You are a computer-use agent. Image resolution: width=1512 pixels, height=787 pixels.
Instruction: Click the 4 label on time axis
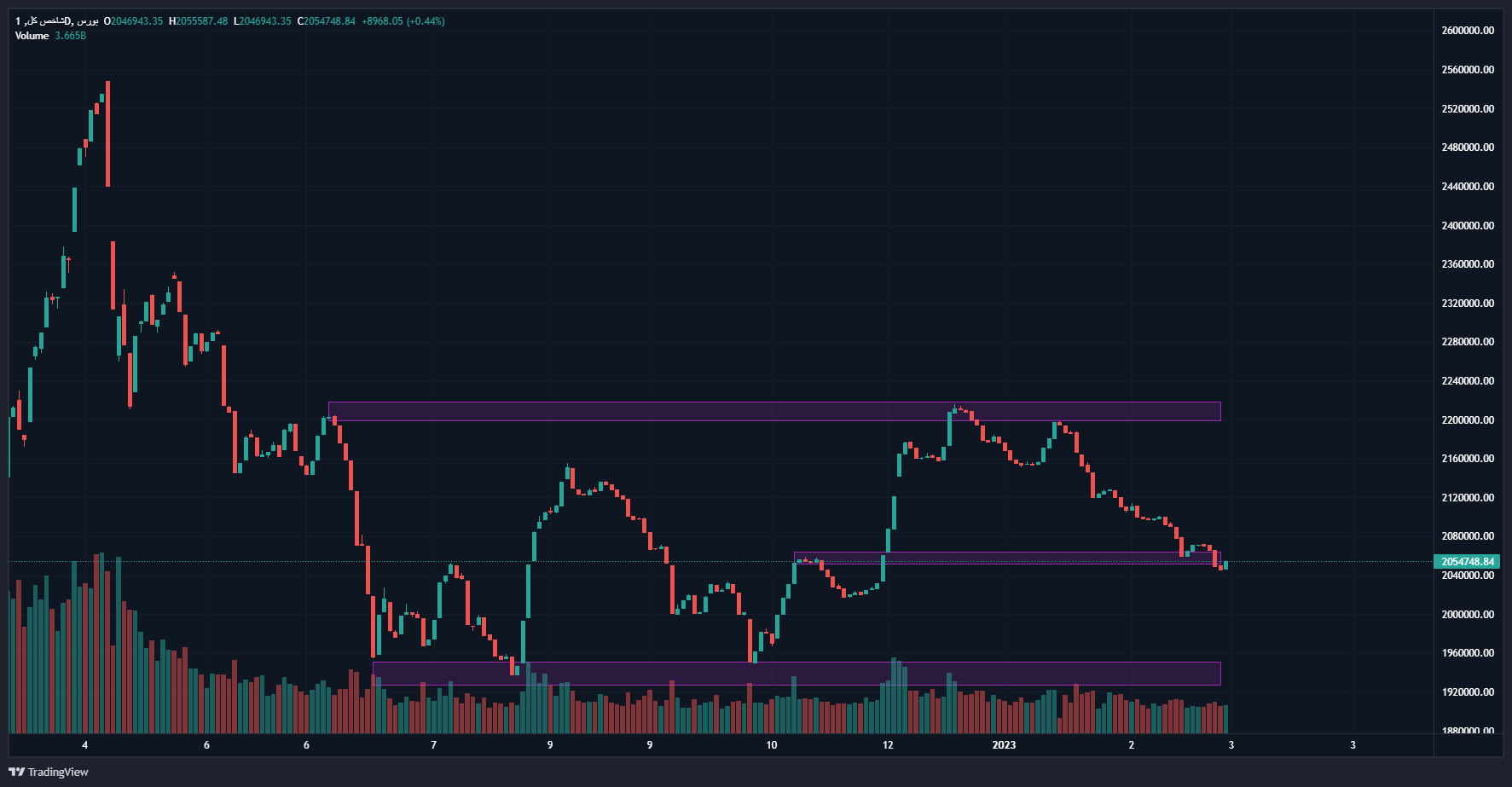[84, 745]
